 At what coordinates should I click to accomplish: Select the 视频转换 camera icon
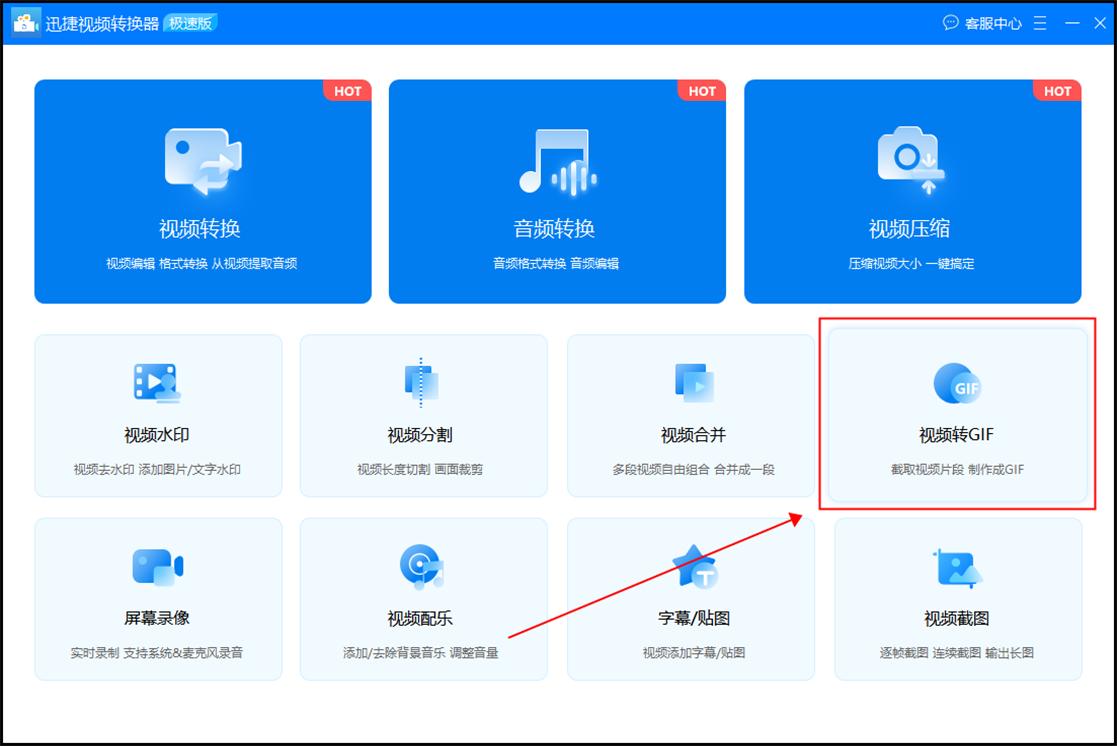tap(203, 160)
